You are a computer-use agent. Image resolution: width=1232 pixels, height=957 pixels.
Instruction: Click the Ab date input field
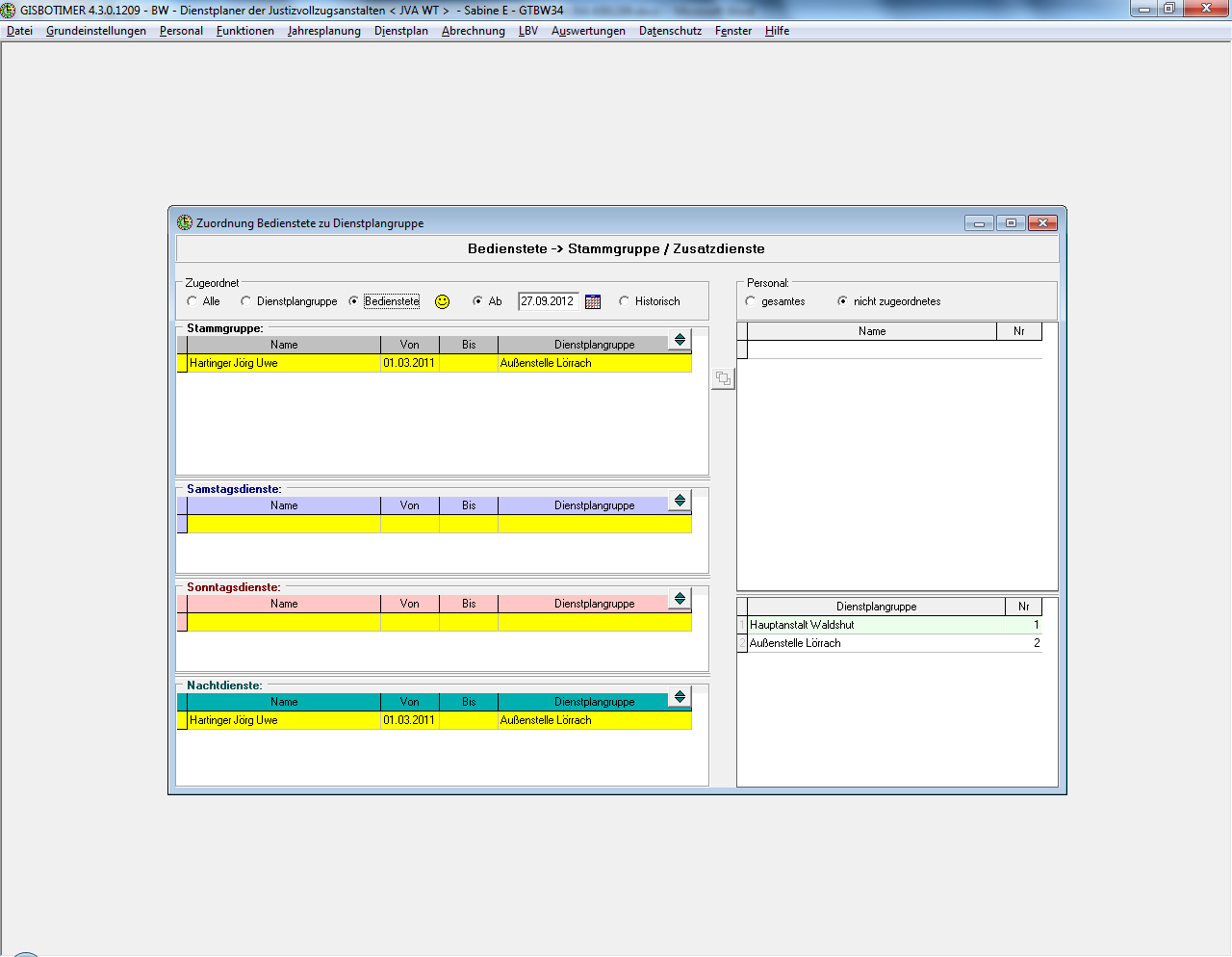[x=548, y=301]
